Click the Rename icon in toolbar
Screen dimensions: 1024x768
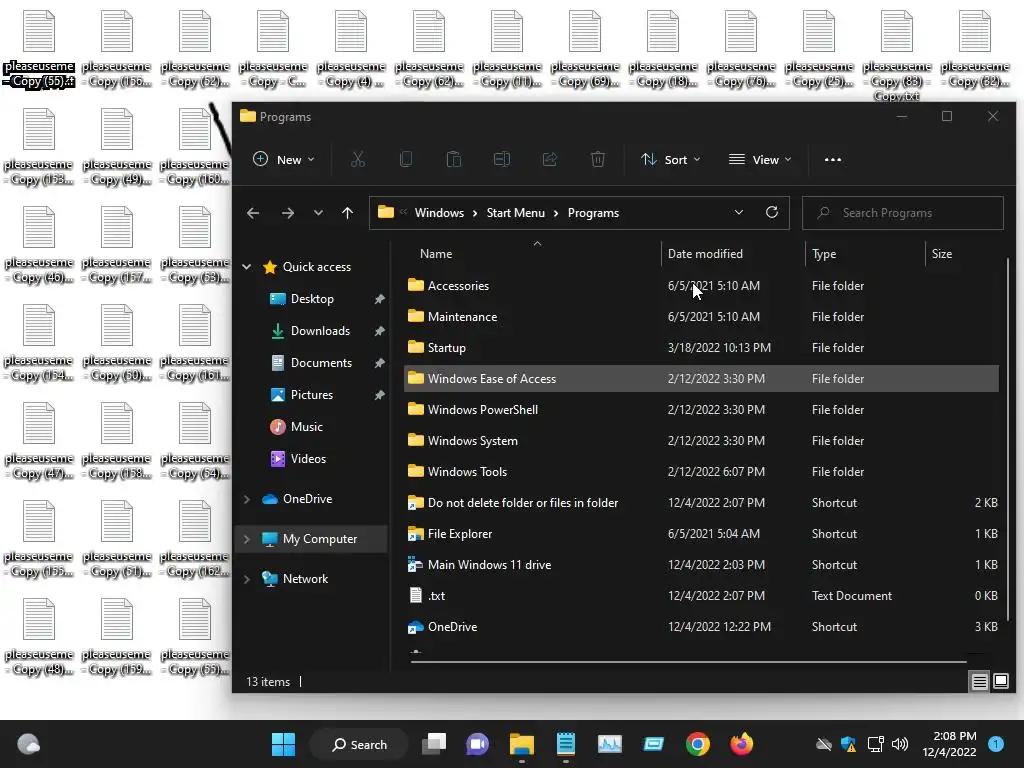[x=502, y=159]
